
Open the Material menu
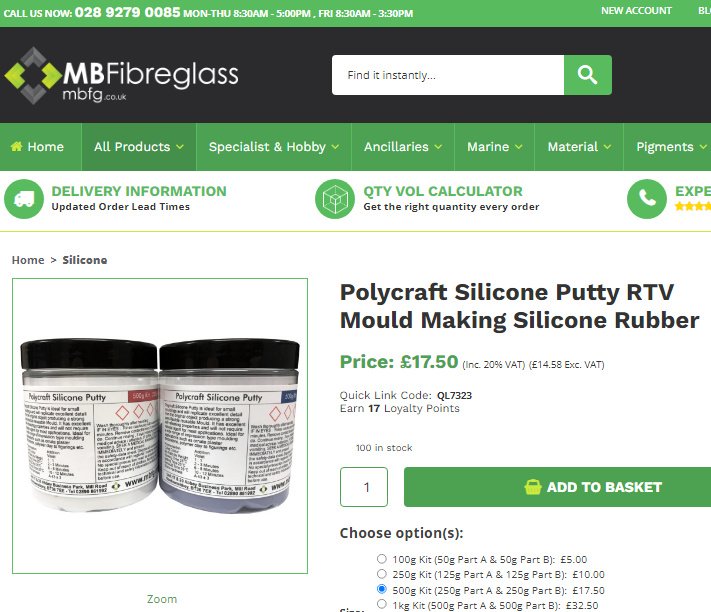click(579, 147)
